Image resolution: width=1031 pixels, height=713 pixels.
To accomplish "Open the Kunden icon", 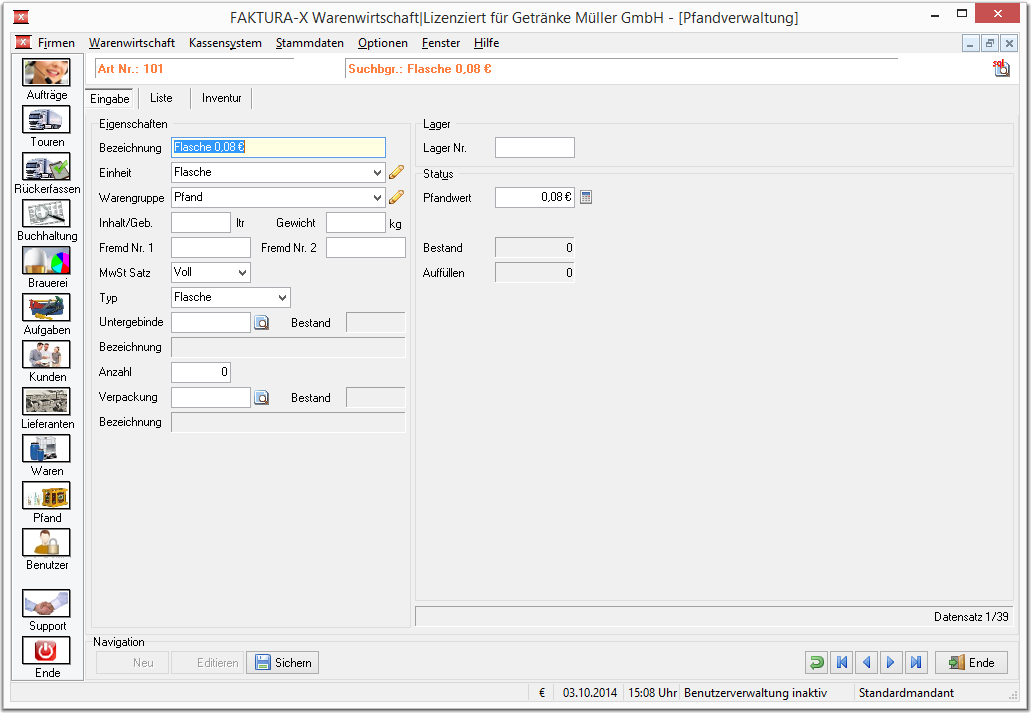I will 46,355.
